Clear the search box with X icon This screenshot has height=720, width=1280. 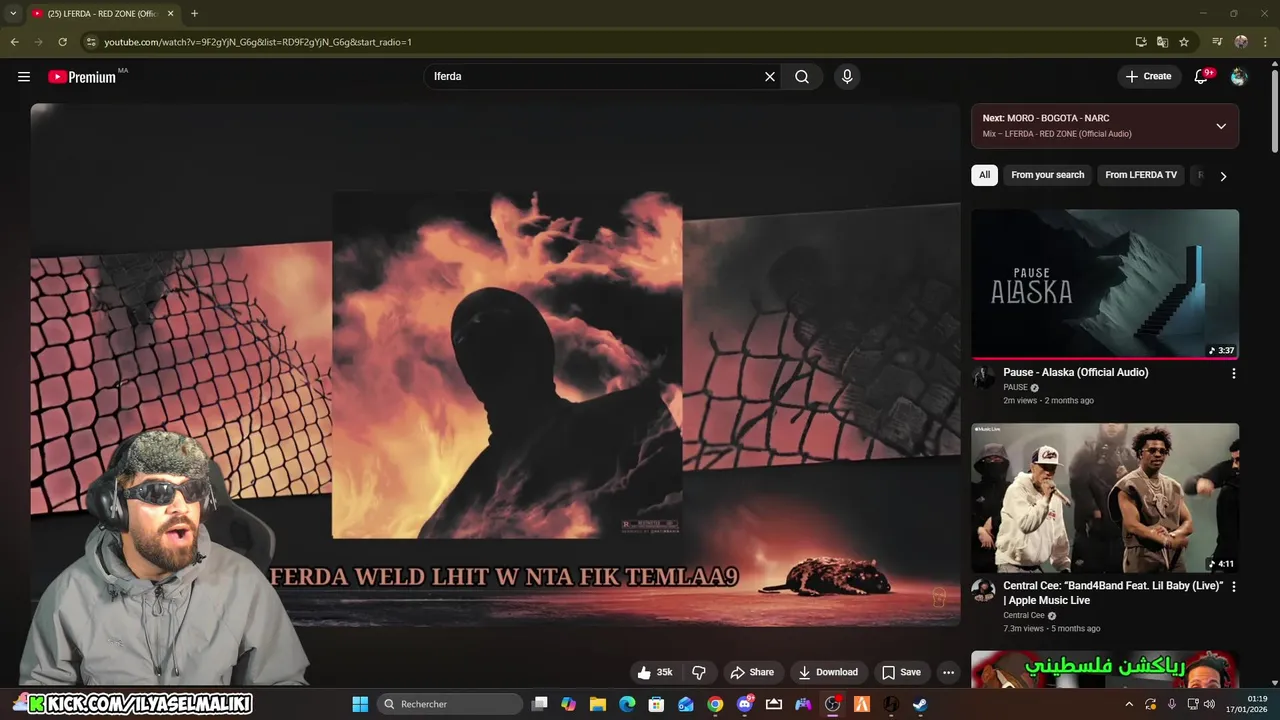(770, 76)
